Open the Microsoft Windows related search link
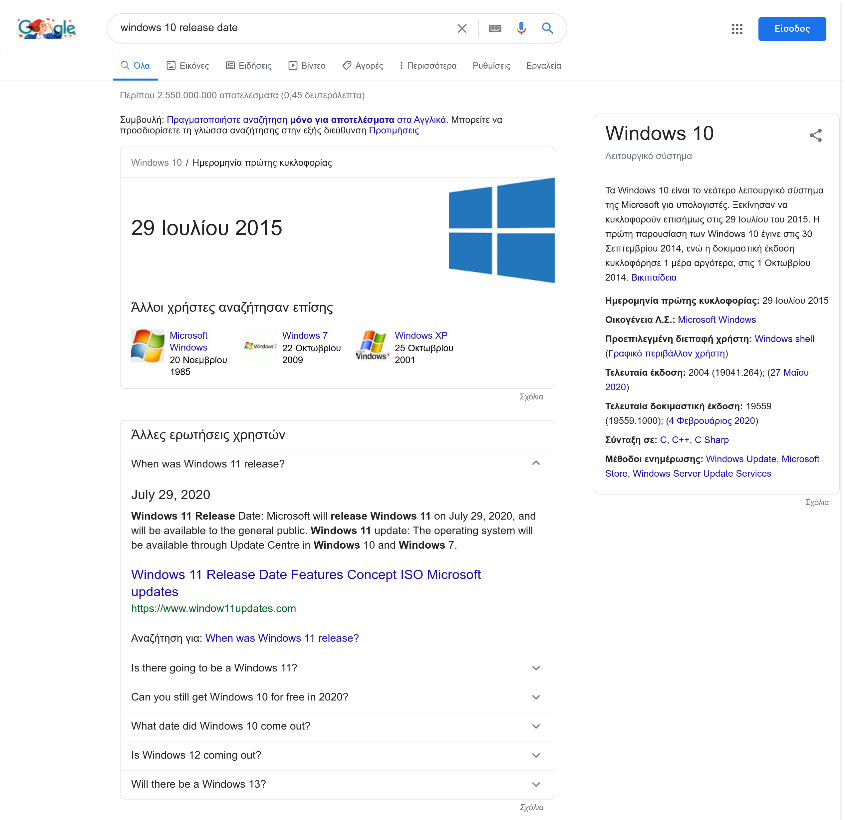The image size is (845, 820). pyautogui.click(x=189, y=342)
